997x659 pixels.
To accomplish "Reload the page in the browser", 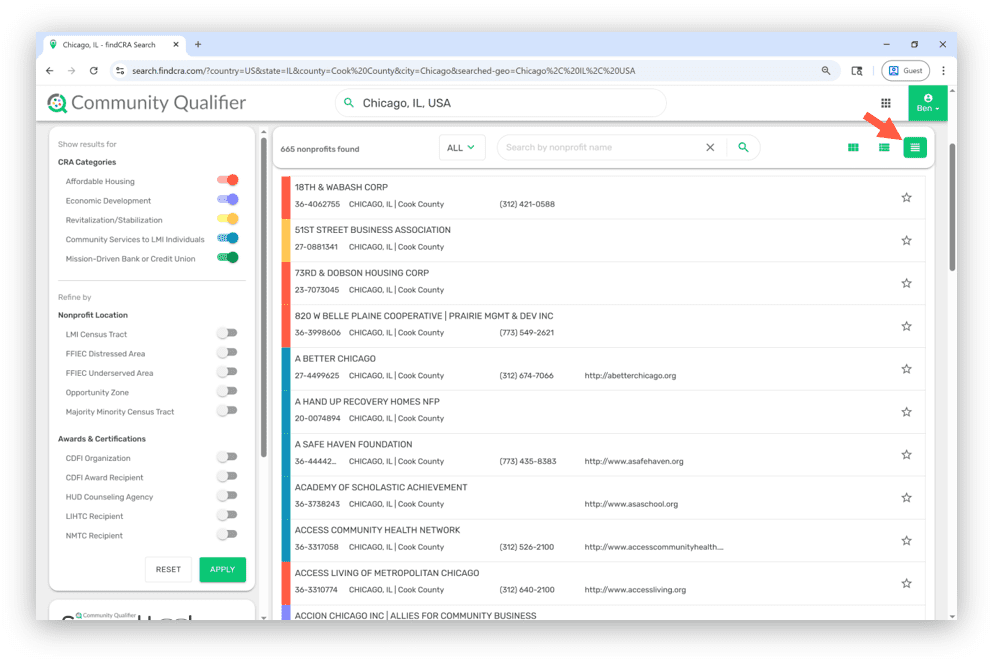I will 93,71.
